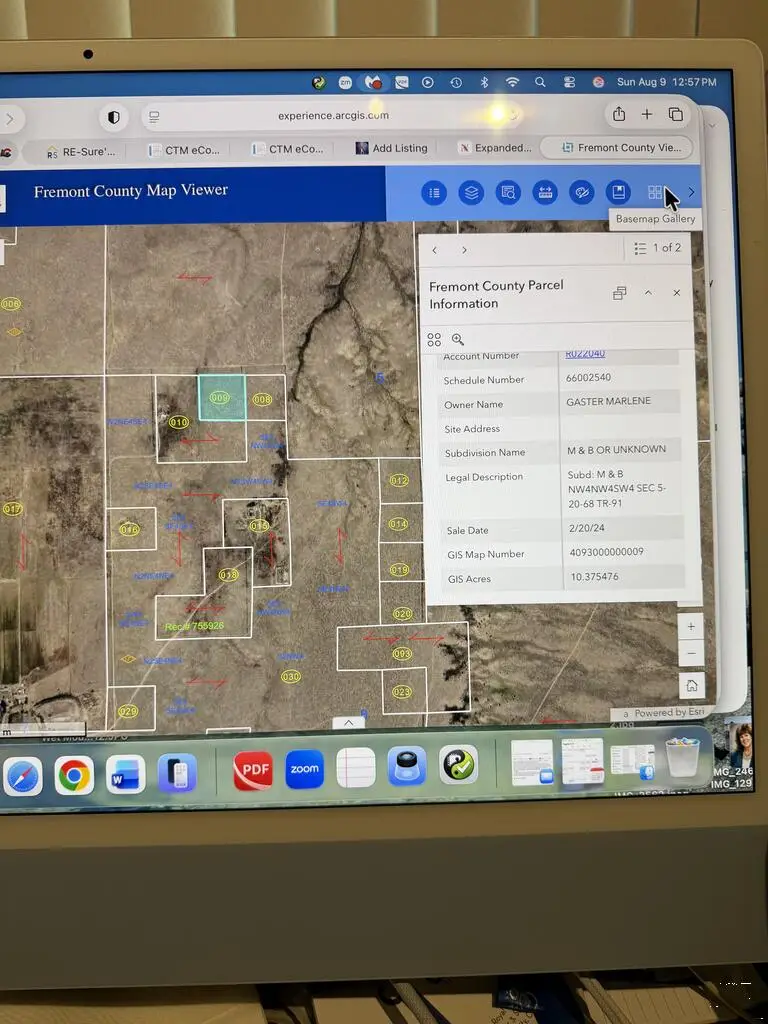
Task: Click the GIS Acres value 10.375476
Action: coord(594,577)
